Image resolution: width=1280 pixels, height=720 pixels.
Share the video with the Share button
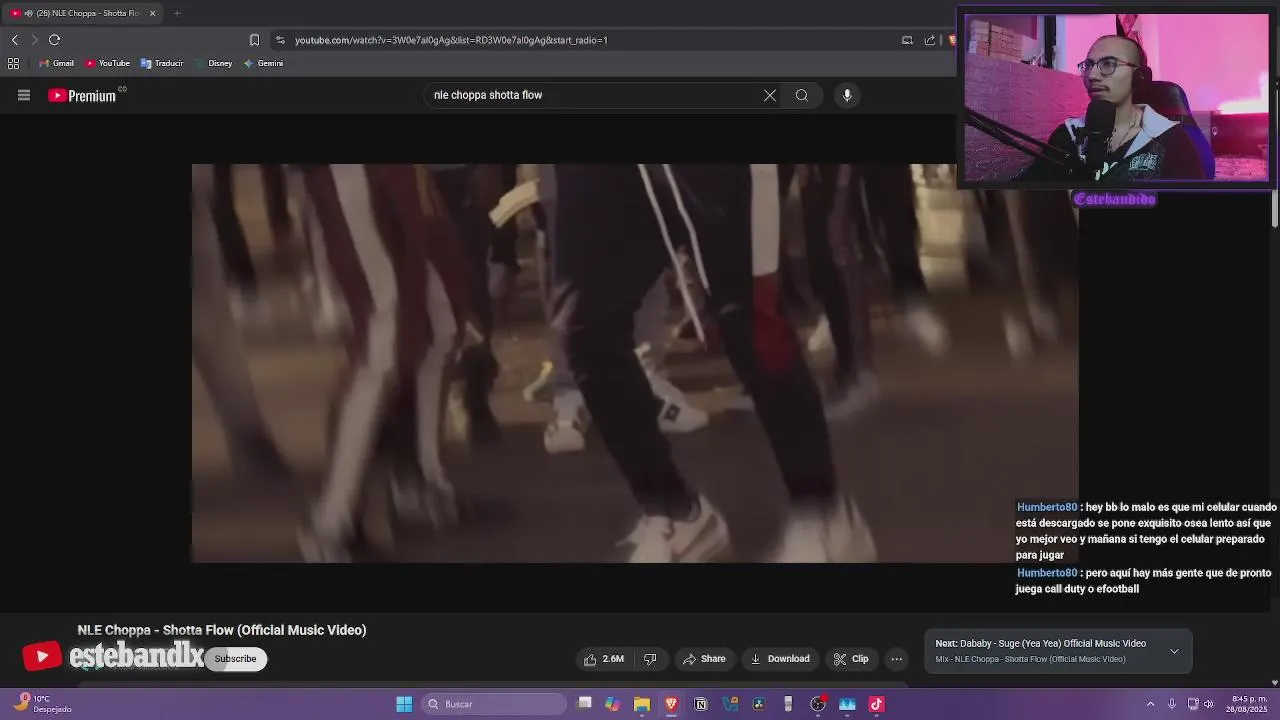(x=704, y=659)
